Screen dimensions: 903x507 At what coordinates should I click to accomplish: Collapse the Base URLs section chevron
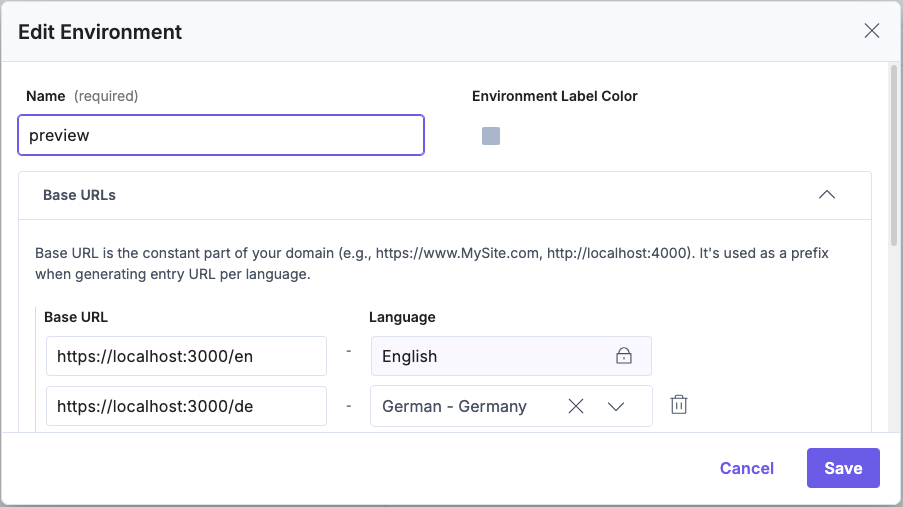827,195
